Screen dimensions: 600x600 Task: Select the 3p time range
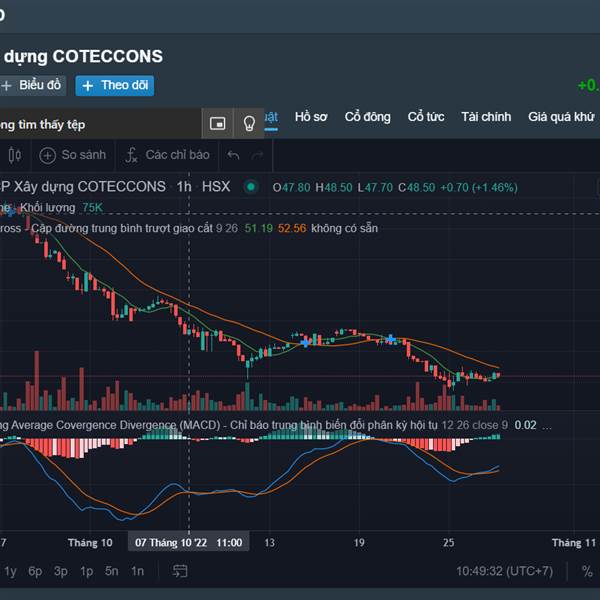click(61, 571)
